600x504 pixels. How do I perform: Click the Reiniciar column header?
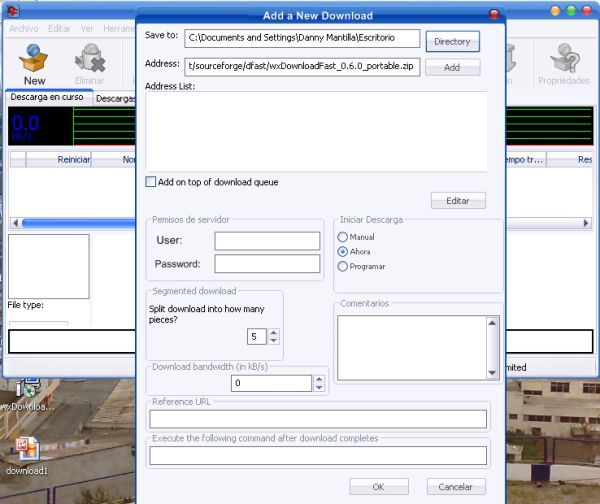tap(59, 160)
